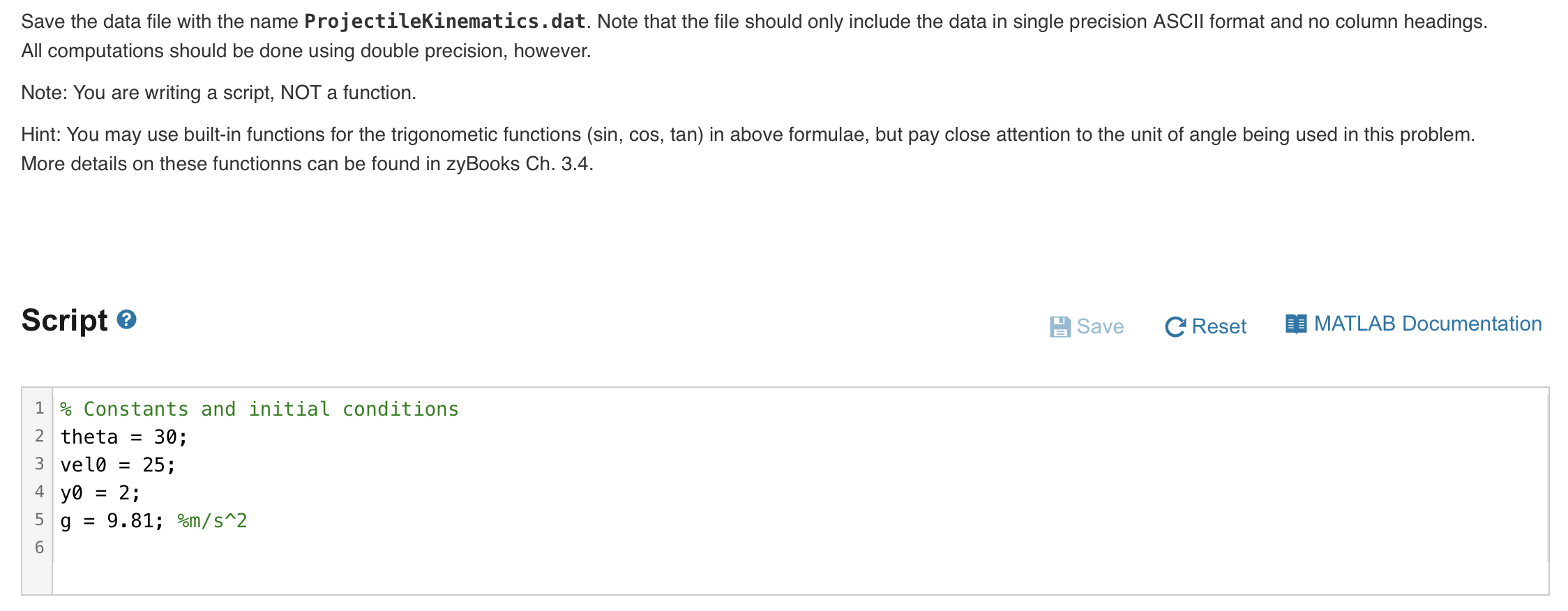
Task: Click the green comment on line 1
Action: tap(258, 409)
